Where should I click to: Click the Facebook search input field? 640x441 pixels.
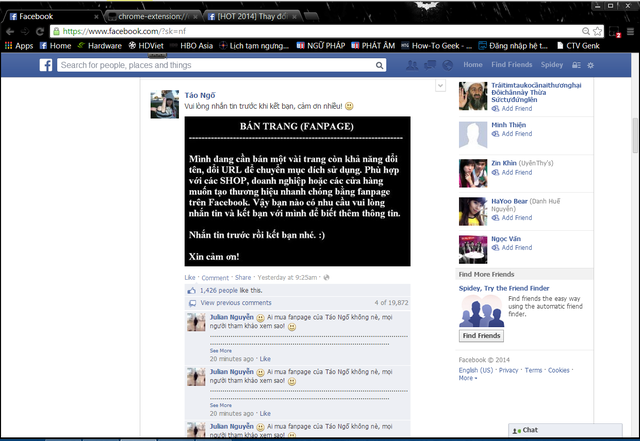216,65
